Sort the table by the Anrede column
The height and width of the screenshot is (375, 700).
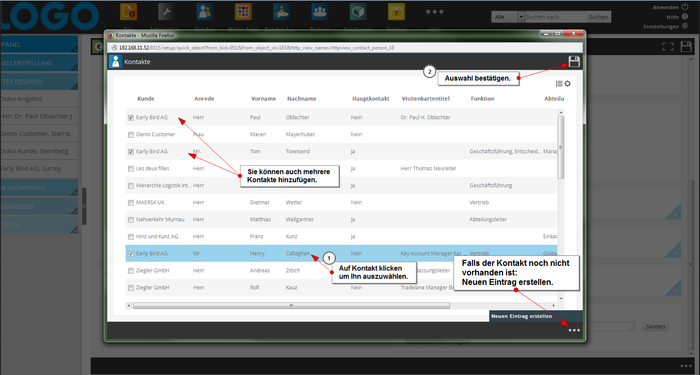point(204,99)
